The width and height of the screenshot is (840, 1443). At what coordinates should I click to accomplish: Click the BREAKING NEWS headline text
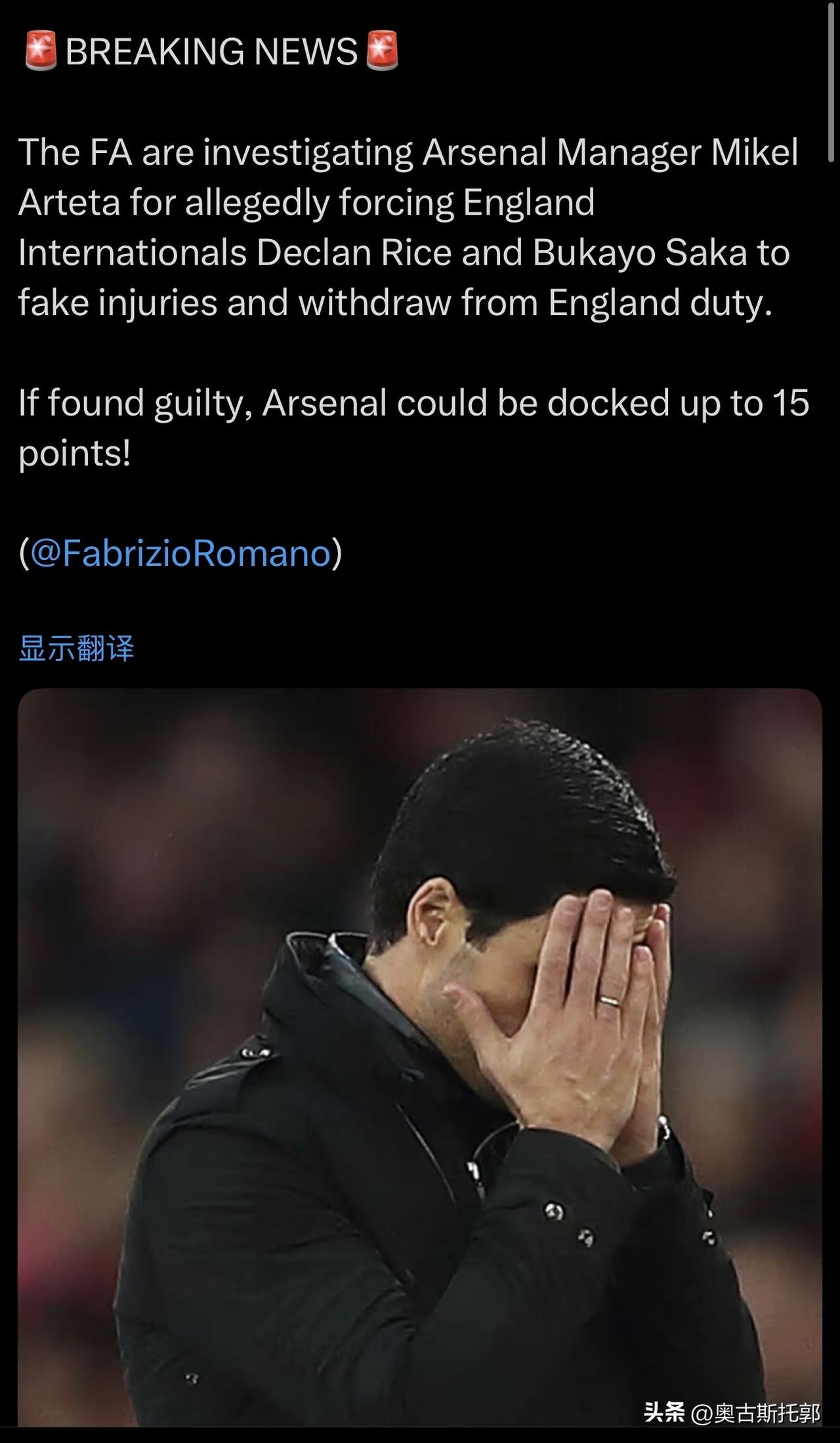[211, 52]
